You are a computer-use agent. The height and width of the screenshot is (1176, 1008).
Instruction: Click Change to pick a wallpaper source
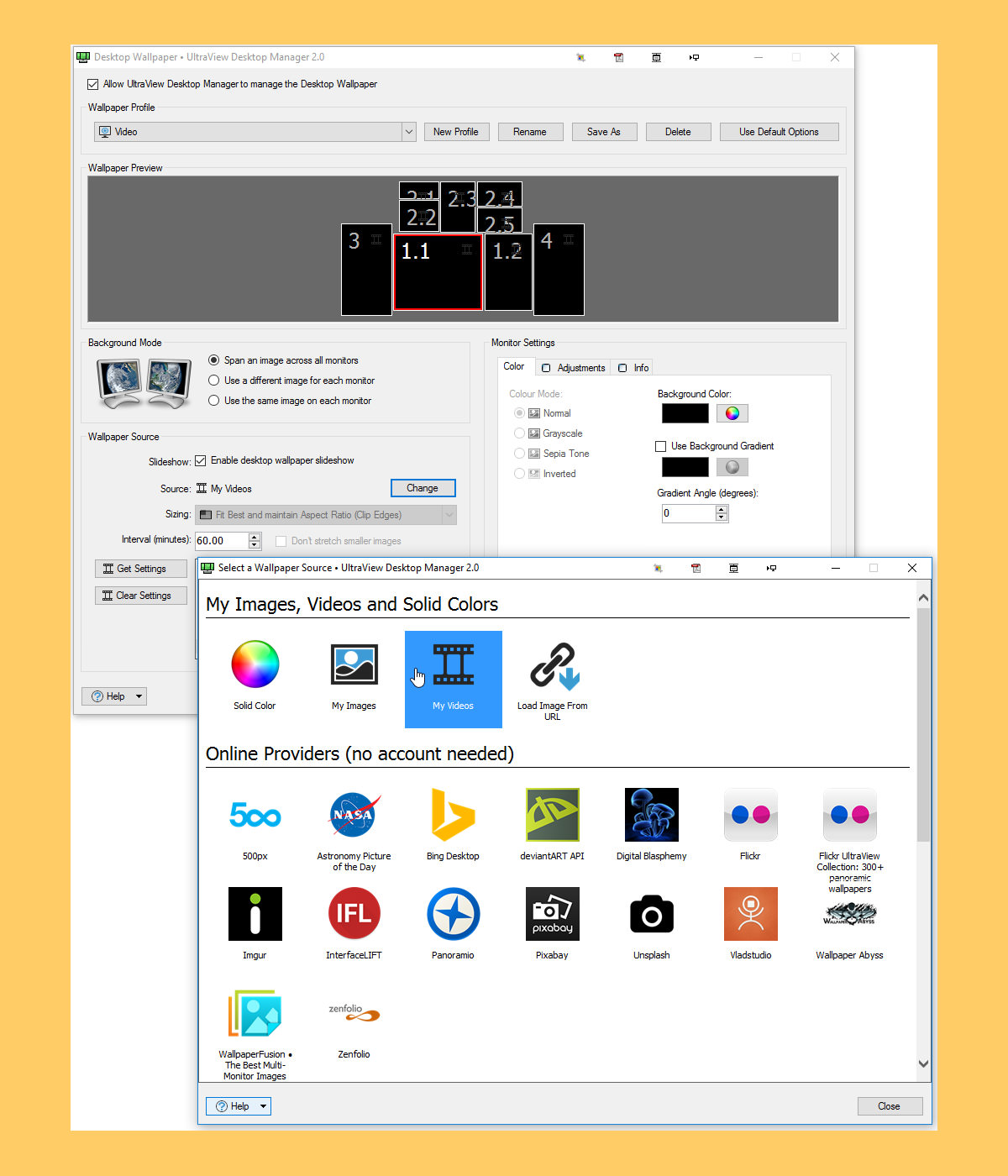coord(423,488)
